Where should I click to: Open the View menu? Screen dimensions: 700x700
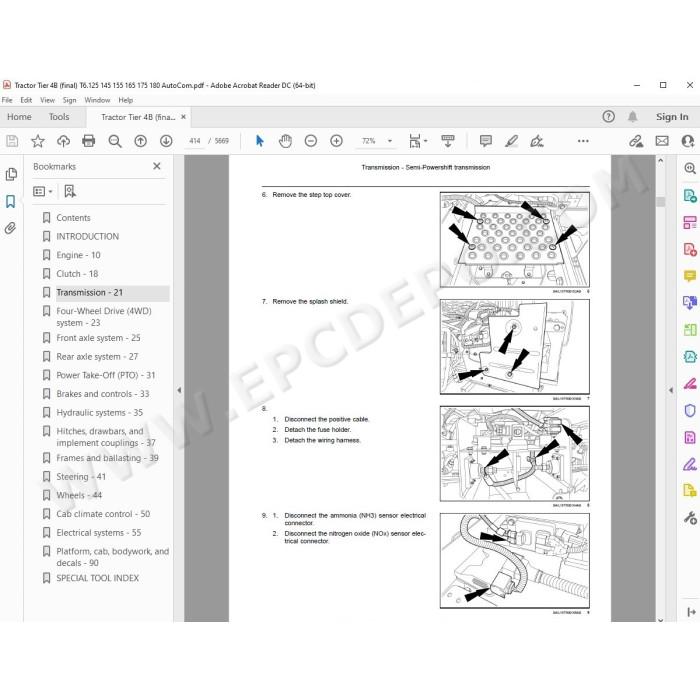pos(47,100)
